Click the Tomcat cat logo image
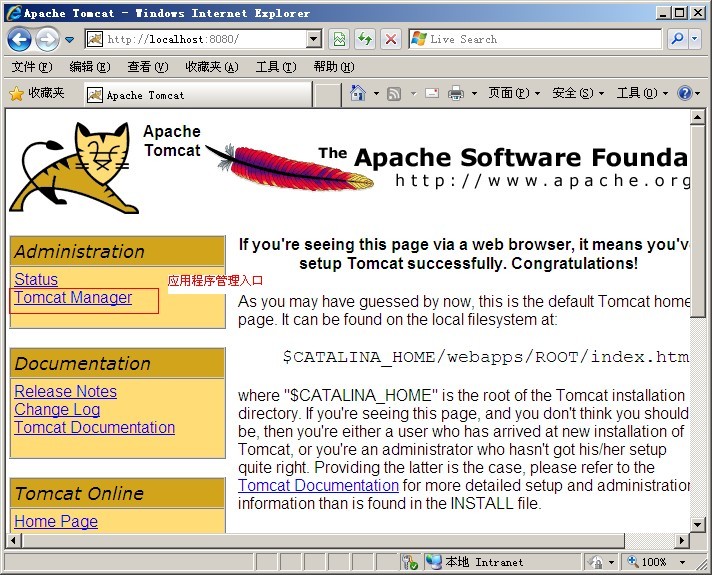Screen dimensions: 712x575 [74, 168]
